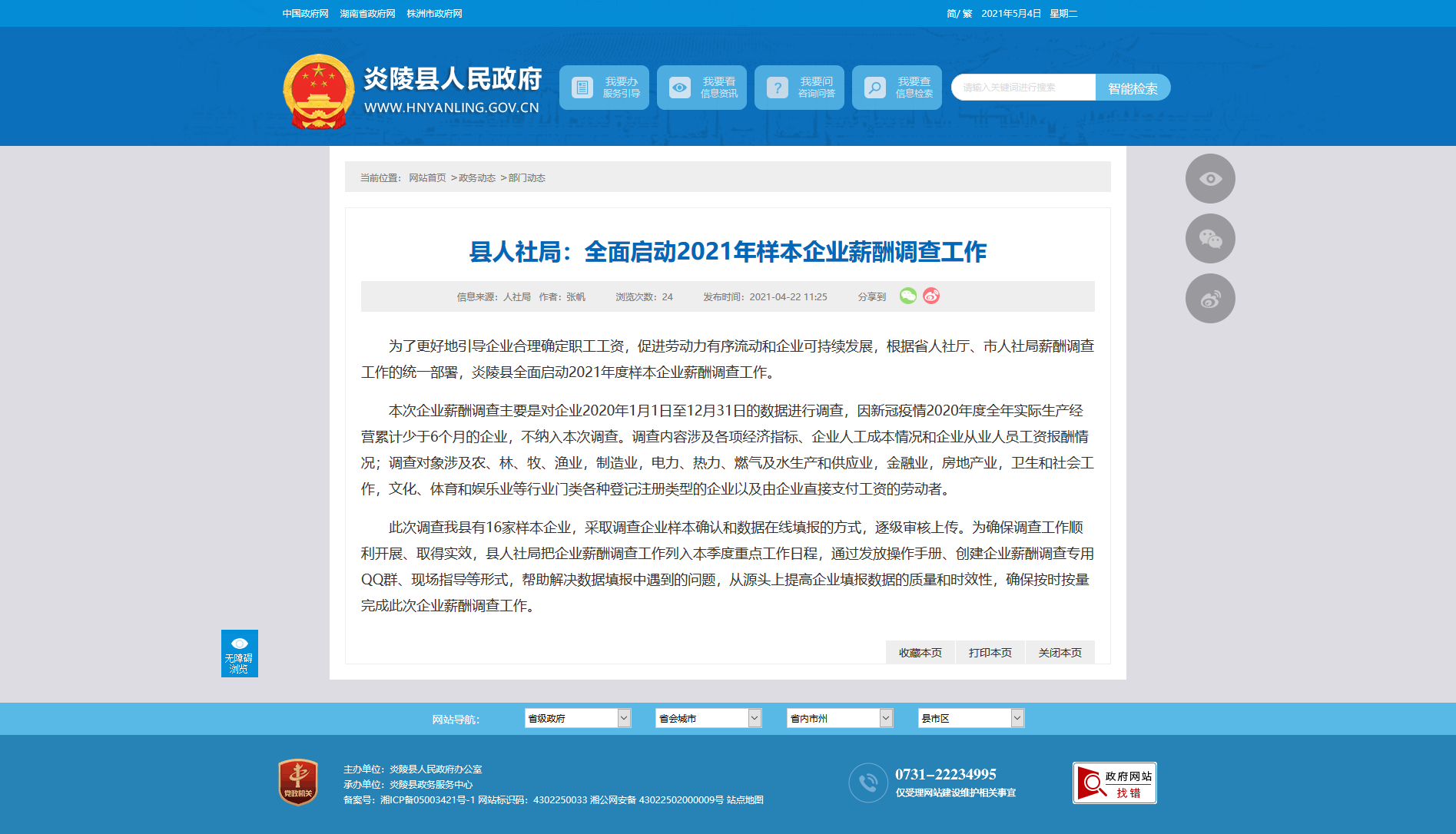
Task: Click the gray eye floating sidebar button
Action: [x=1209, y=179]
